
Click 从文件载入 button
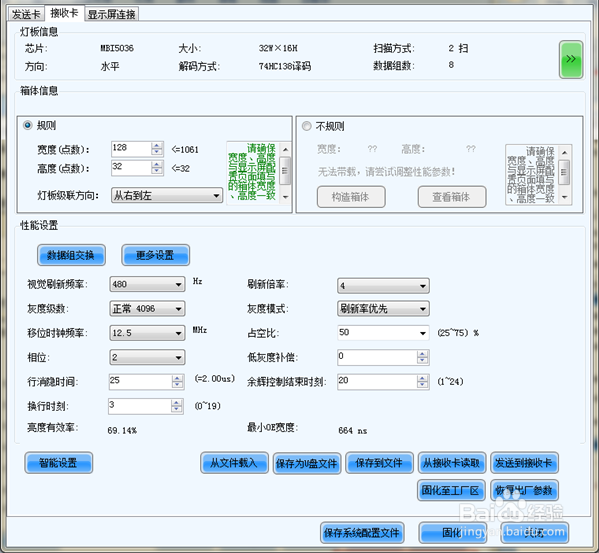tap(234, 463)
